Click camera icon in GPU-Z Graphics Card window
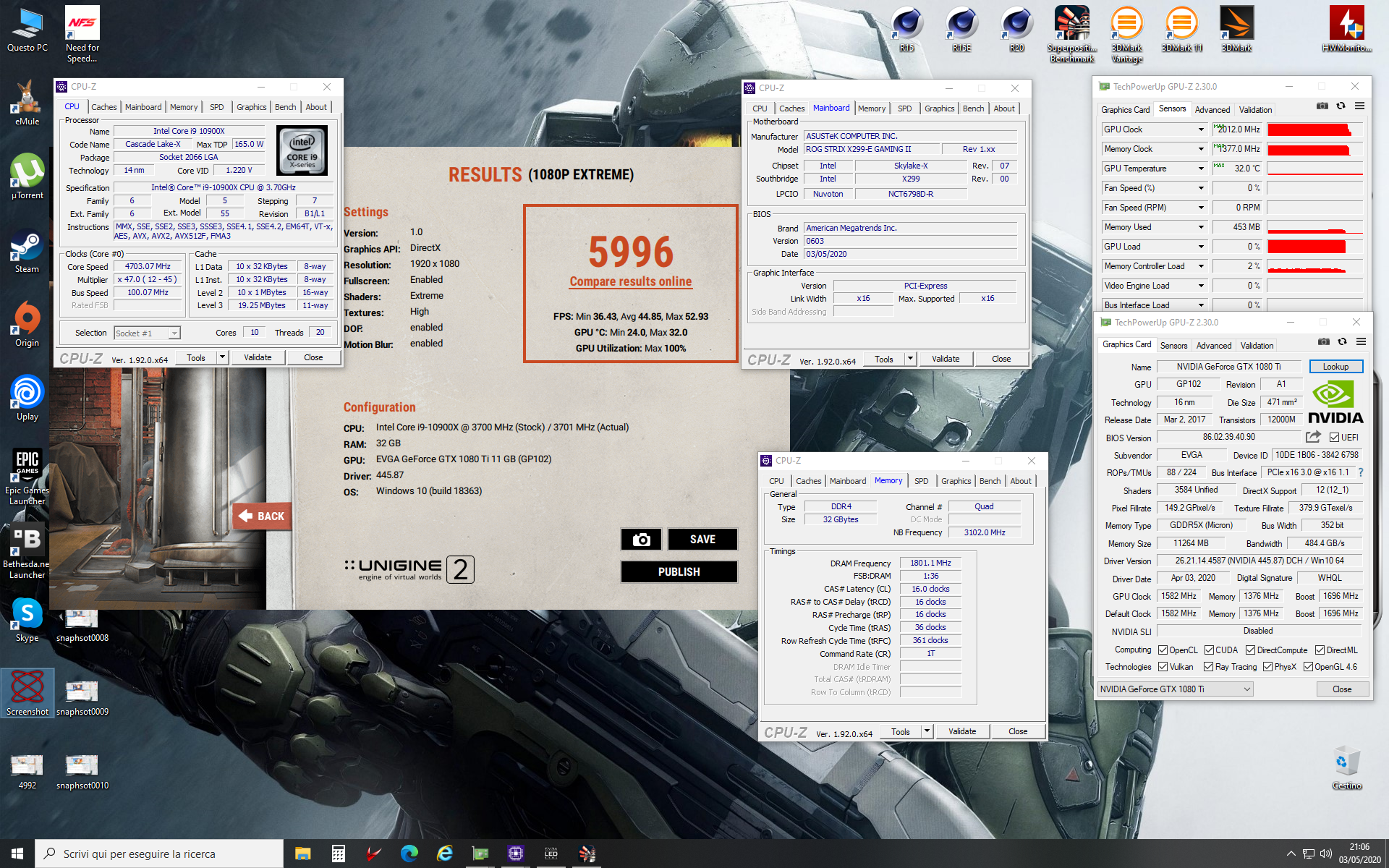The width and height of the screenshot is (1389, 868). coord(1323,342)
